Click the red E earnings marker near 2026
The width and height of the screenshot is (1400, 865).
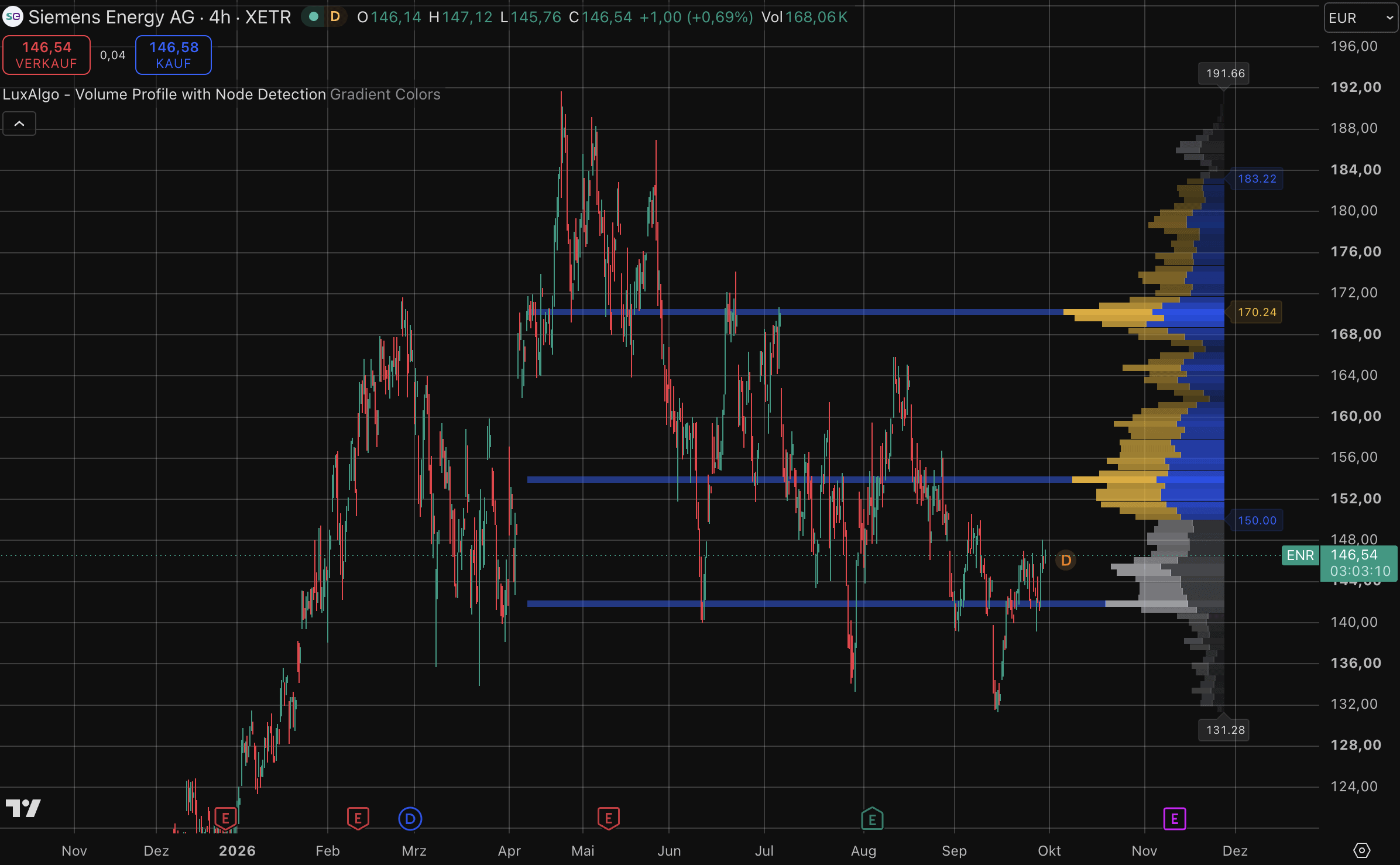pyautogui.click(x=225, y=818)
